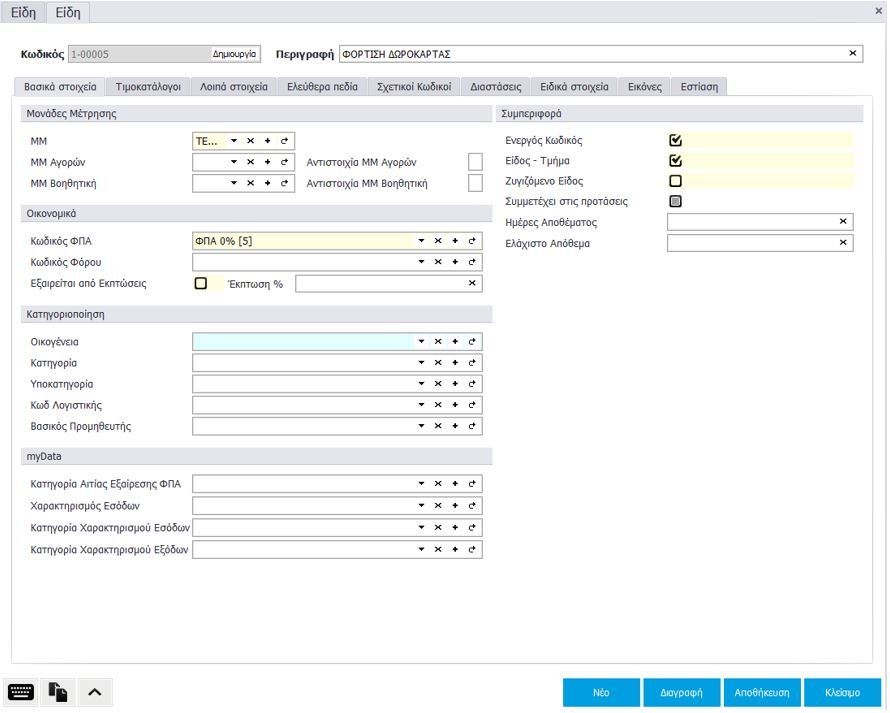This screenshot has width=890, height=713.
Task: Toggle the Ενεργός Κωδικός checkbox
Action: coord(676,141)
